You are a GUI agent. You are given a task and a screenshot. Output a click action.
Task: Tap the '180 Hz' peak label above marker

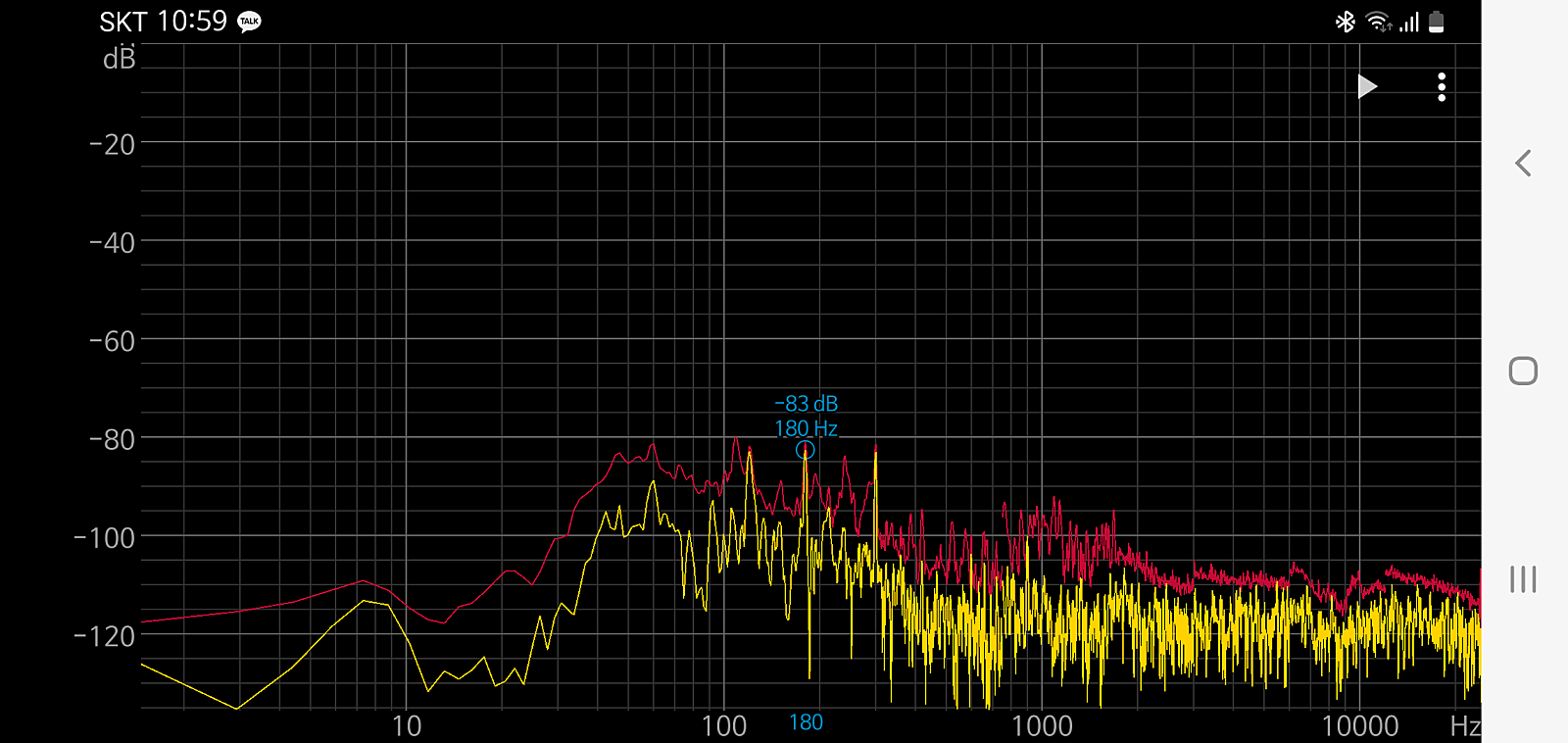(x=807, y=428)
